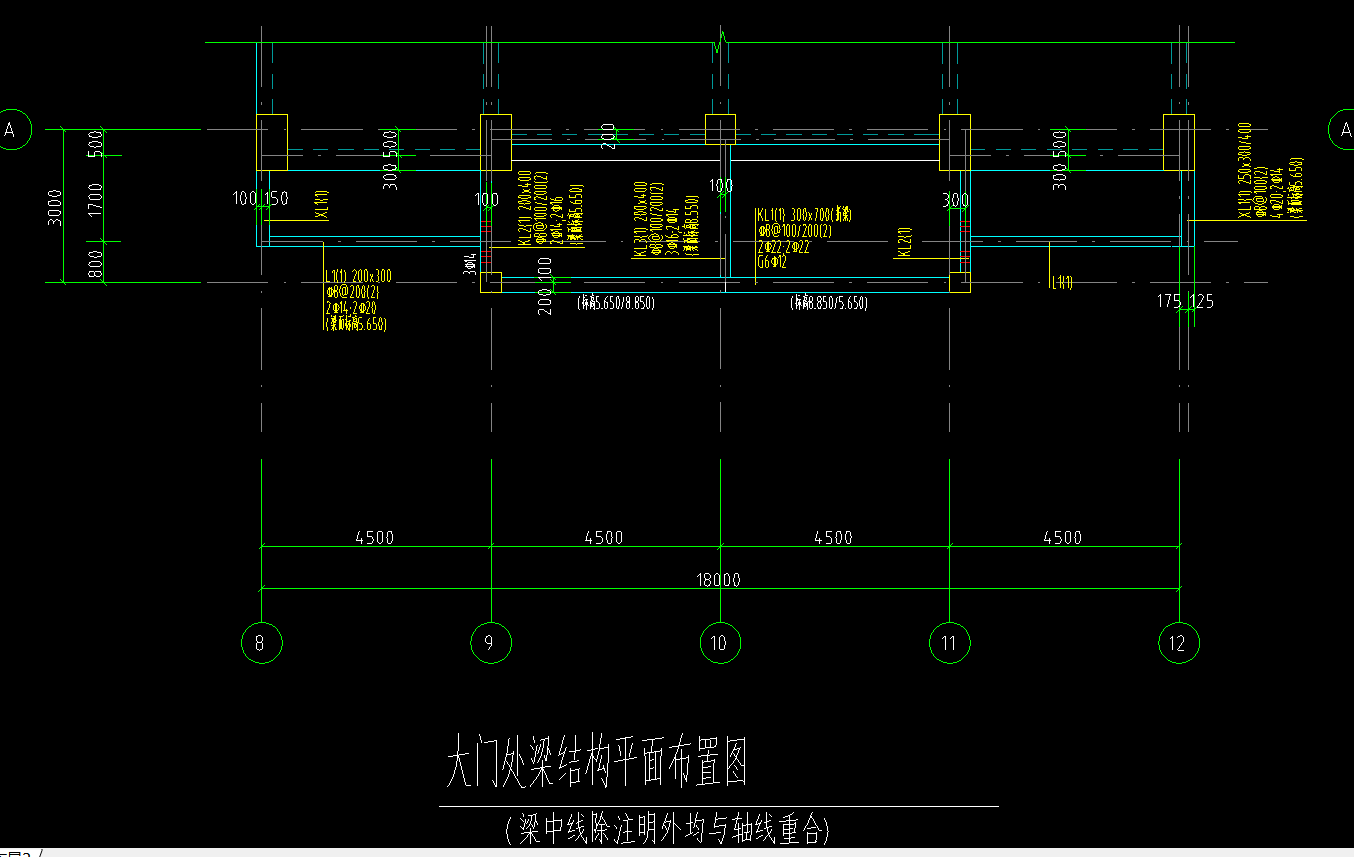Select the XL1(1) 250x300/400 annotation

[1245, 171]
